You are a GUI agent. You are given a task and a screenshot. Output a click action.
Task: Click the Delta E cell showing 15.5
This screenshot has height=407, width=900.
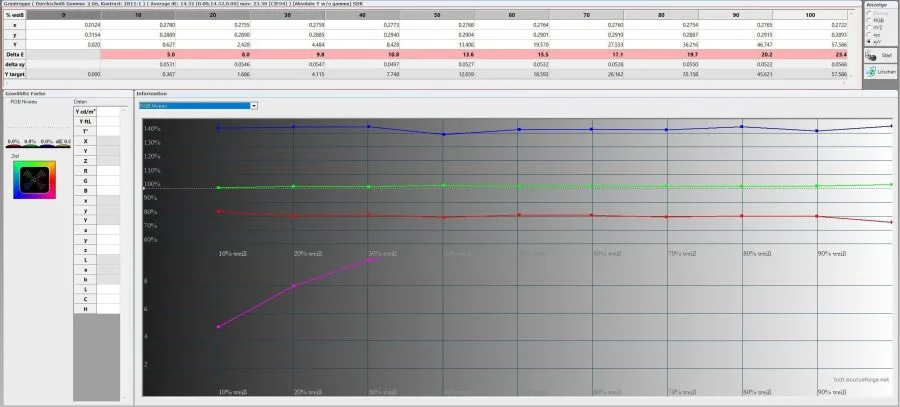click(512, 54)
